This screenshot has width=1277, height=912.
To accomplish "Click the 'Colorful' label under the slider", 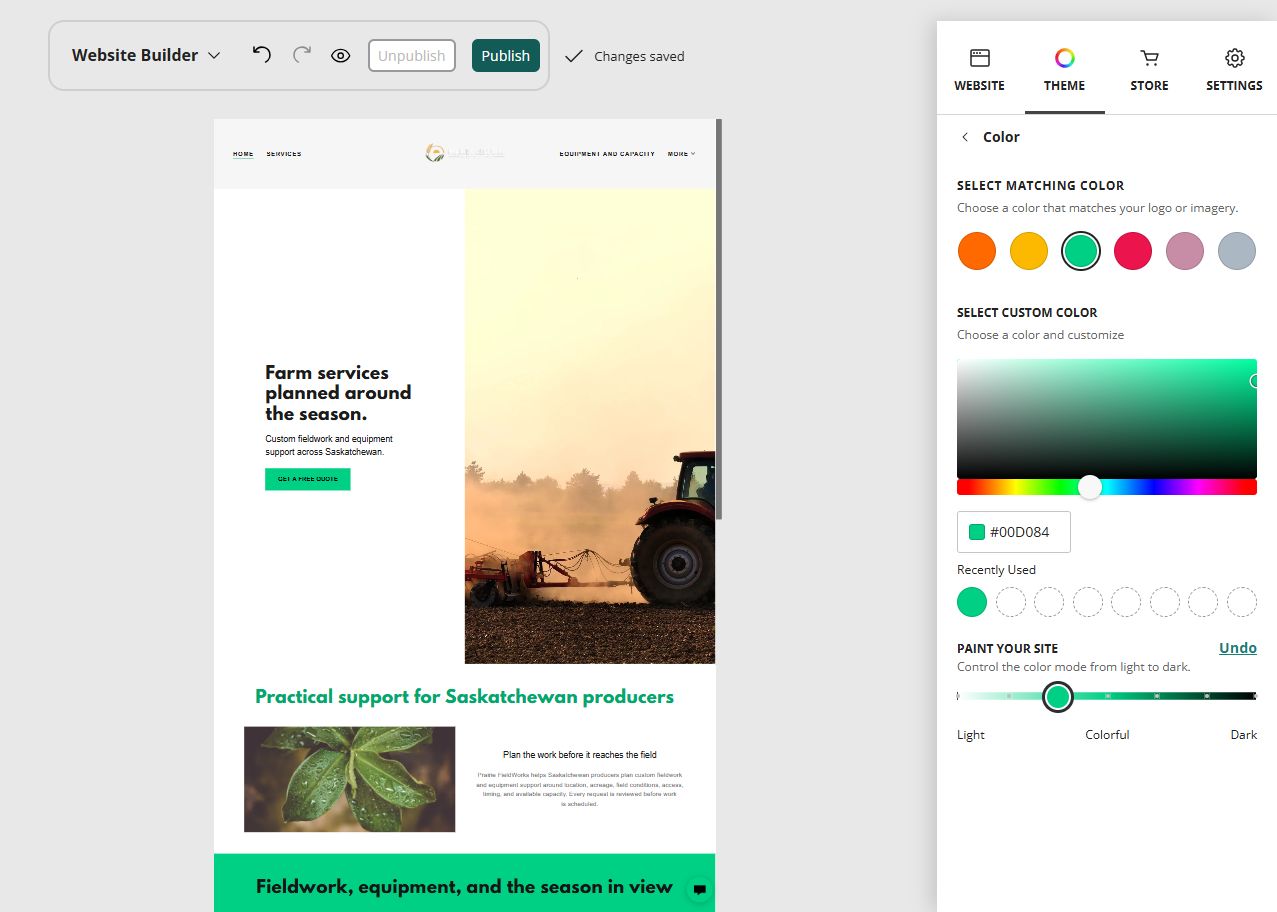I will tap(1107, 735).
